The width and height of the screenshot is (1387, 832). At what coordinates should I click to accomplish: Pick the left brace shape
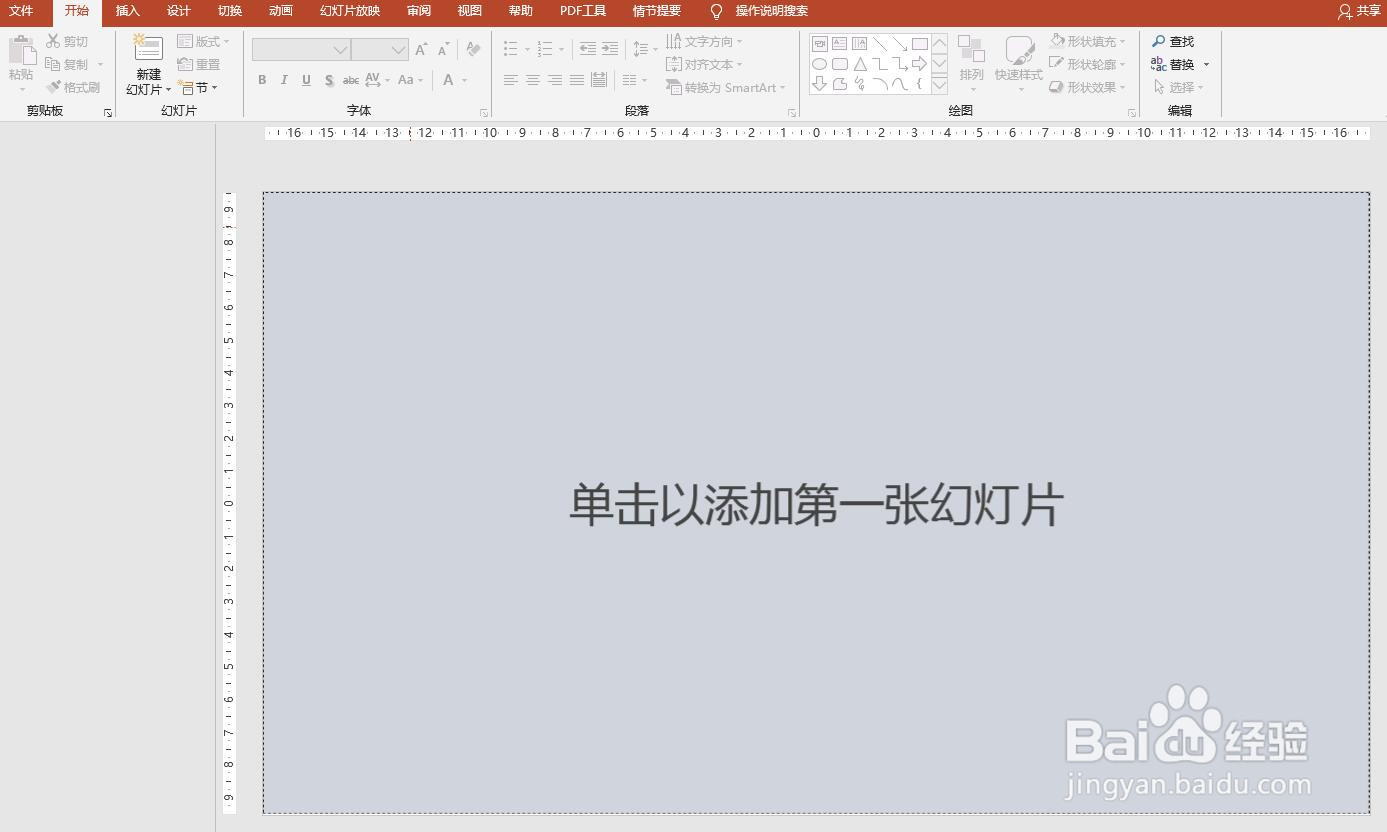(920, 84)
